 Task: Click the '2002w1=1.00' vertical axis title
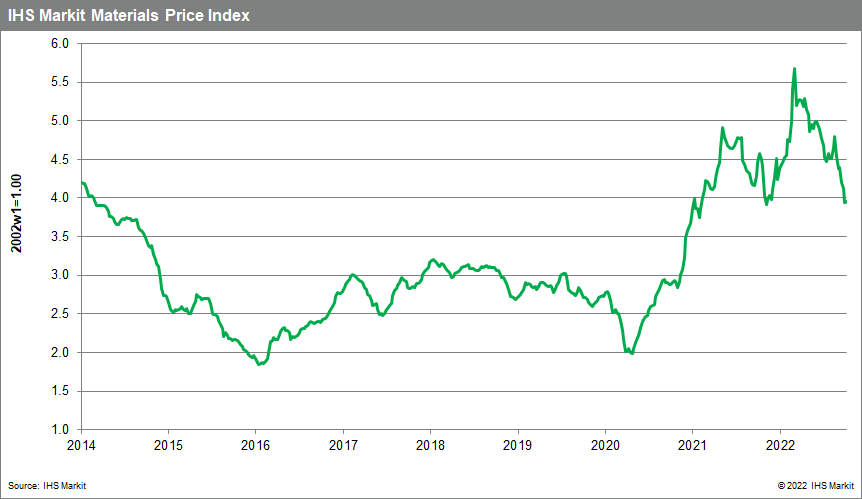pos(17,237)
